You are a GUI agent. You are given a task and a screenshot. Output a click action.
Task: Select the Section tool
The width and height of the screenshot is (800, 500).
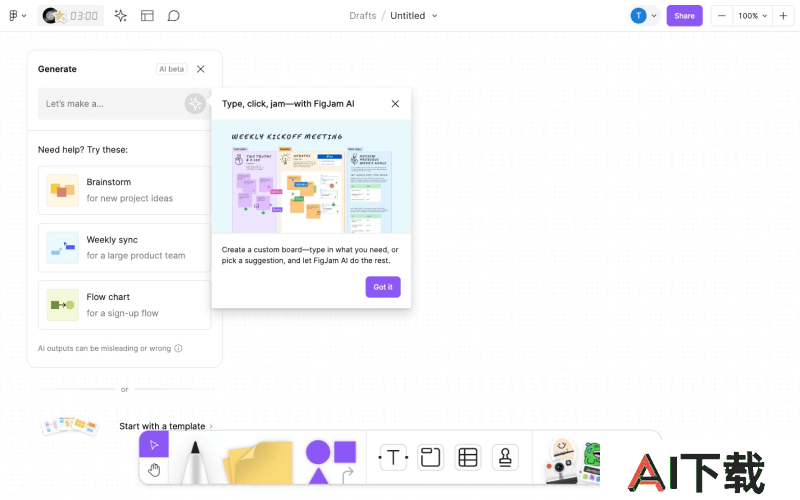pyautogui.click(x=430, y=457)
